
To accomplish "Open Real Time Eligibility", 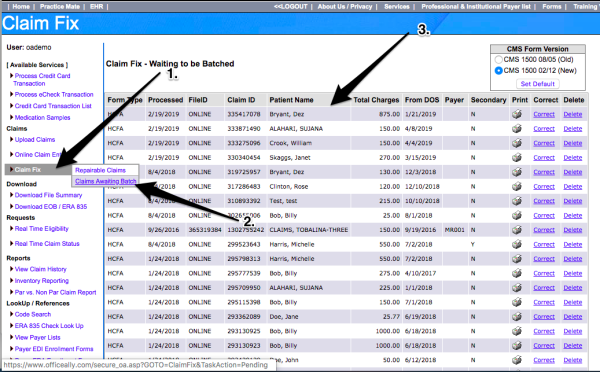I will point(41,229).
